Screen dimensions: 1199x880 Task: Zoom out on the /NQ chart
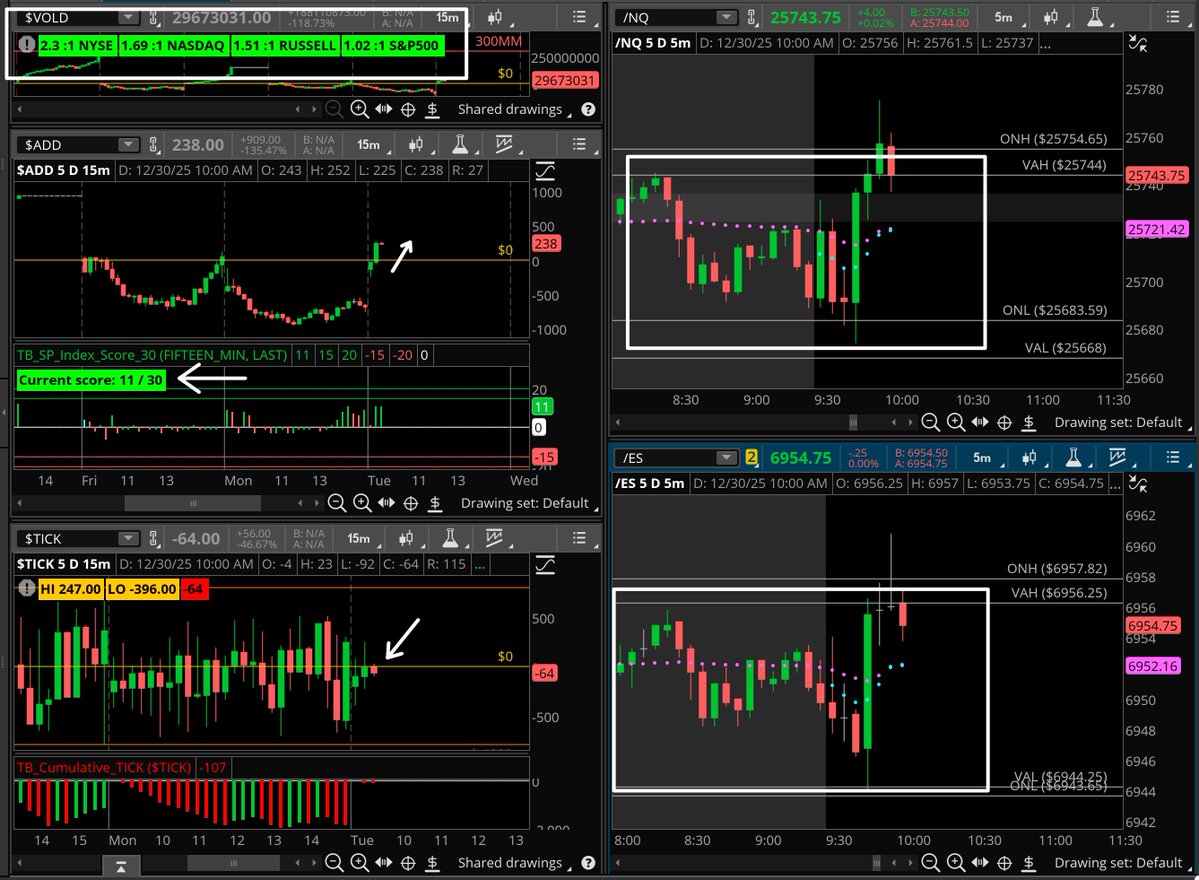[x=931, y=422]
